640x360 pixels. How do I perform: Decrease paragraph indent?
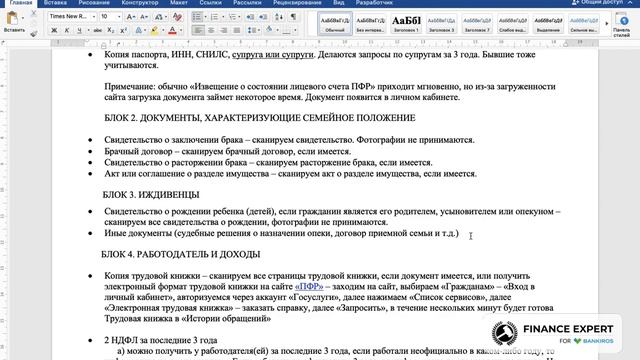coord(250,17)
